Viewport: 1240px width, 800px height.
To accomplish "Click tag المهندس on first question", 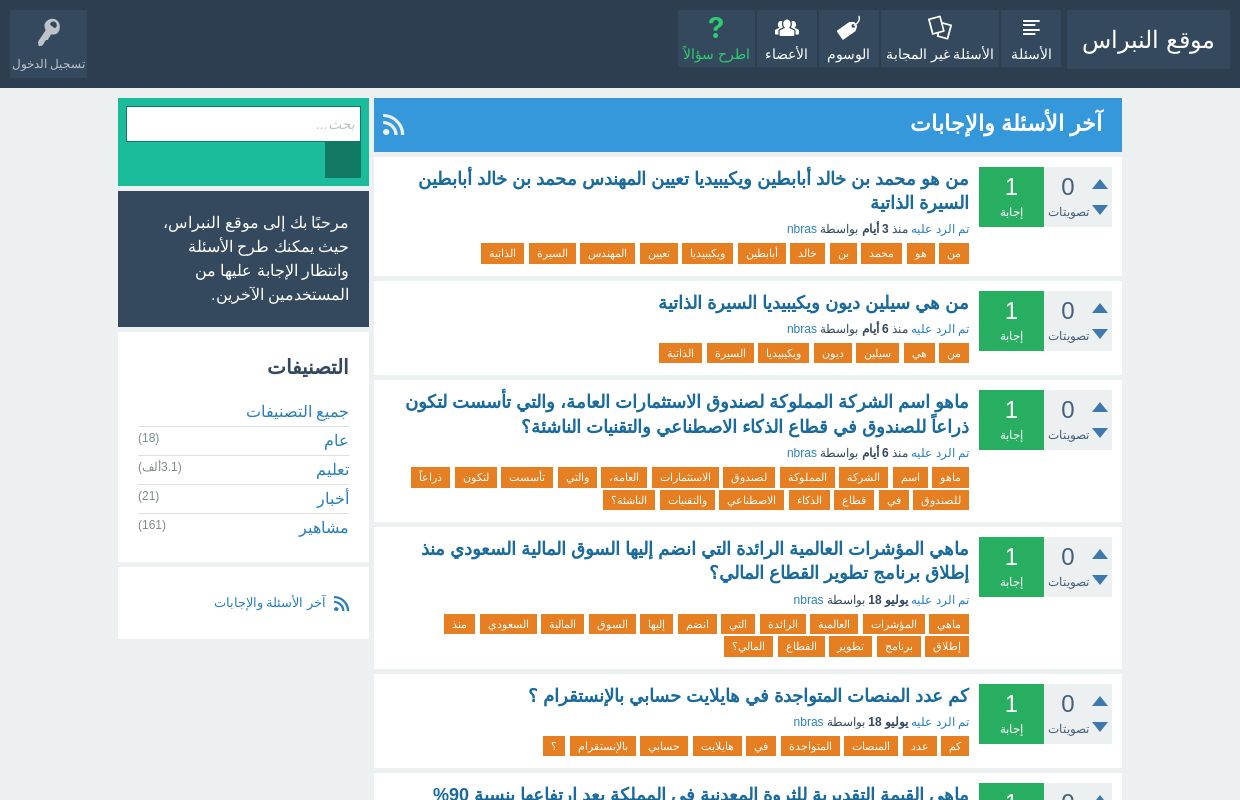I will pyautogui.click(x=607, y=254).
